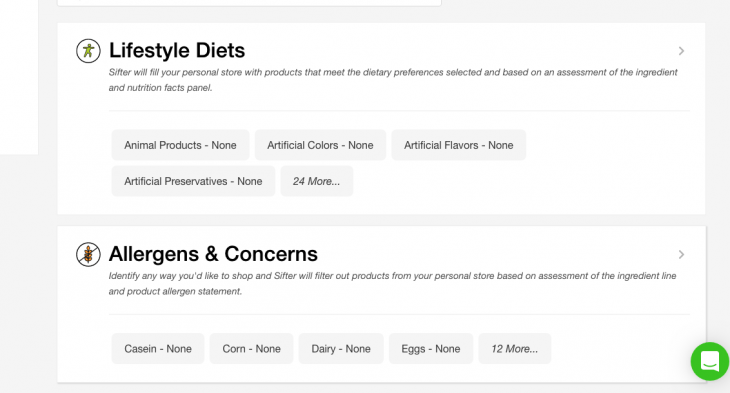Click the Allergens wheat-crossed icon
The width and height of the screenshot is (730, 393).
pyautogui.click(x=88, y=255)
